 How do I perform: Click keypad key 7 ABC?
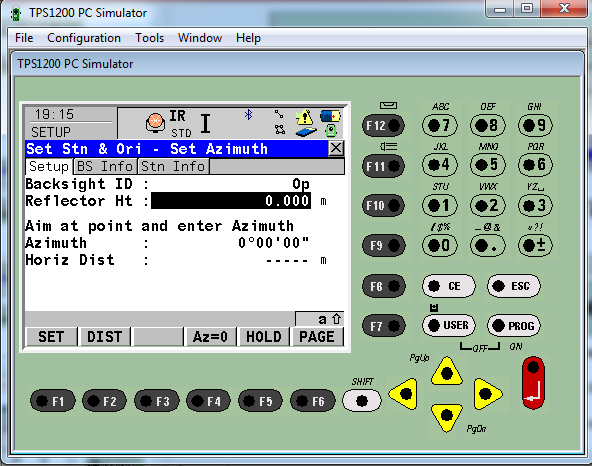[440, 125]
